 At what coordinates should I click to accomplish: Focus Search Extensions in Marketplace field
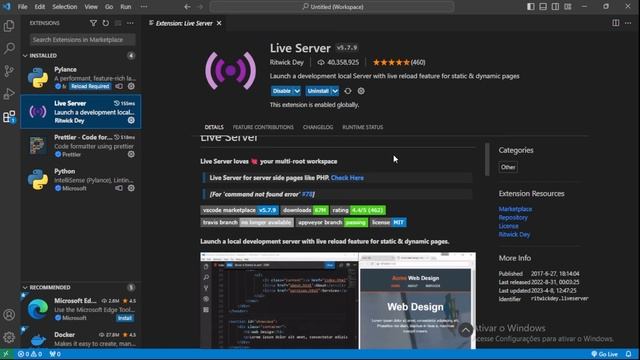click(82, 40)
